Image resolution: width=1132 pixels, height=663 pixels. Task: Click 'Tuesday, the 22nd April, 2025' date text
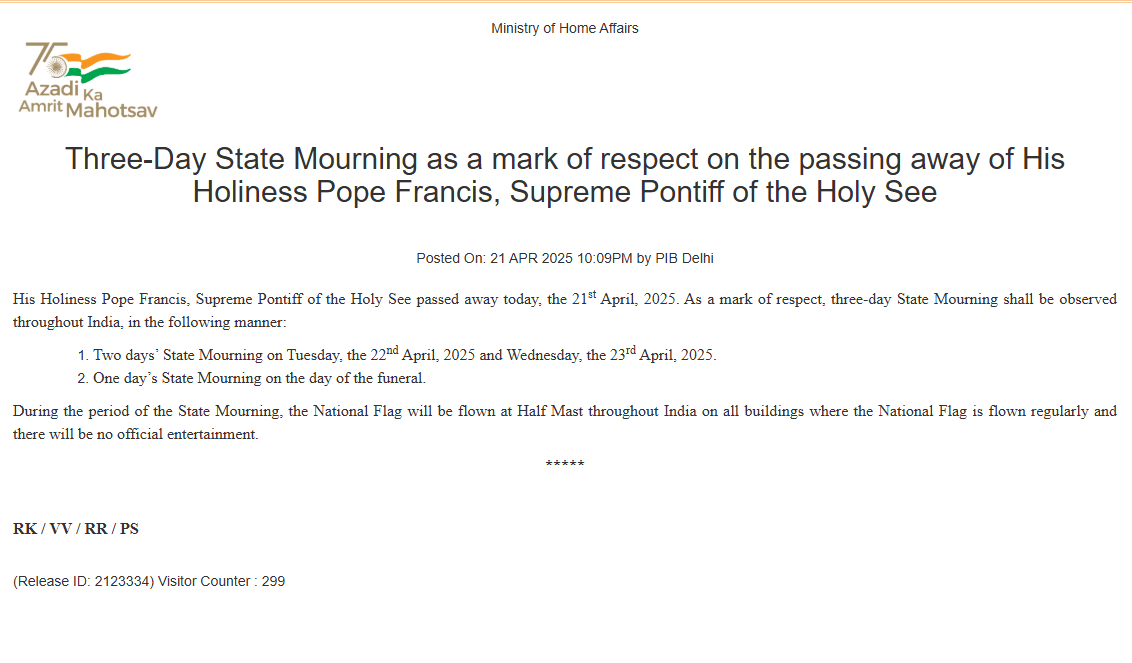tap(381, 355)
